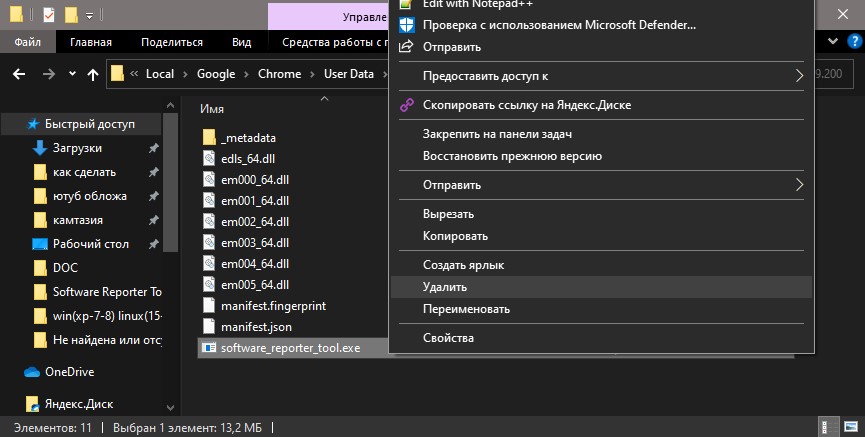Click the edls_64.dll file icon

click(209, 158)
